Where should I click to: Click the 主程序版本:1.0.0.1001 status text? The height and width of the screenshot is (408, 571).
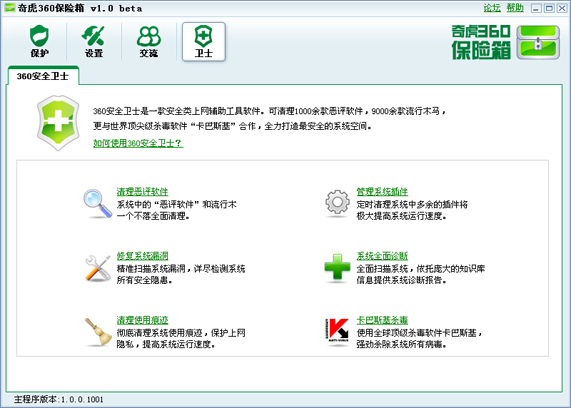coord(59,399)
